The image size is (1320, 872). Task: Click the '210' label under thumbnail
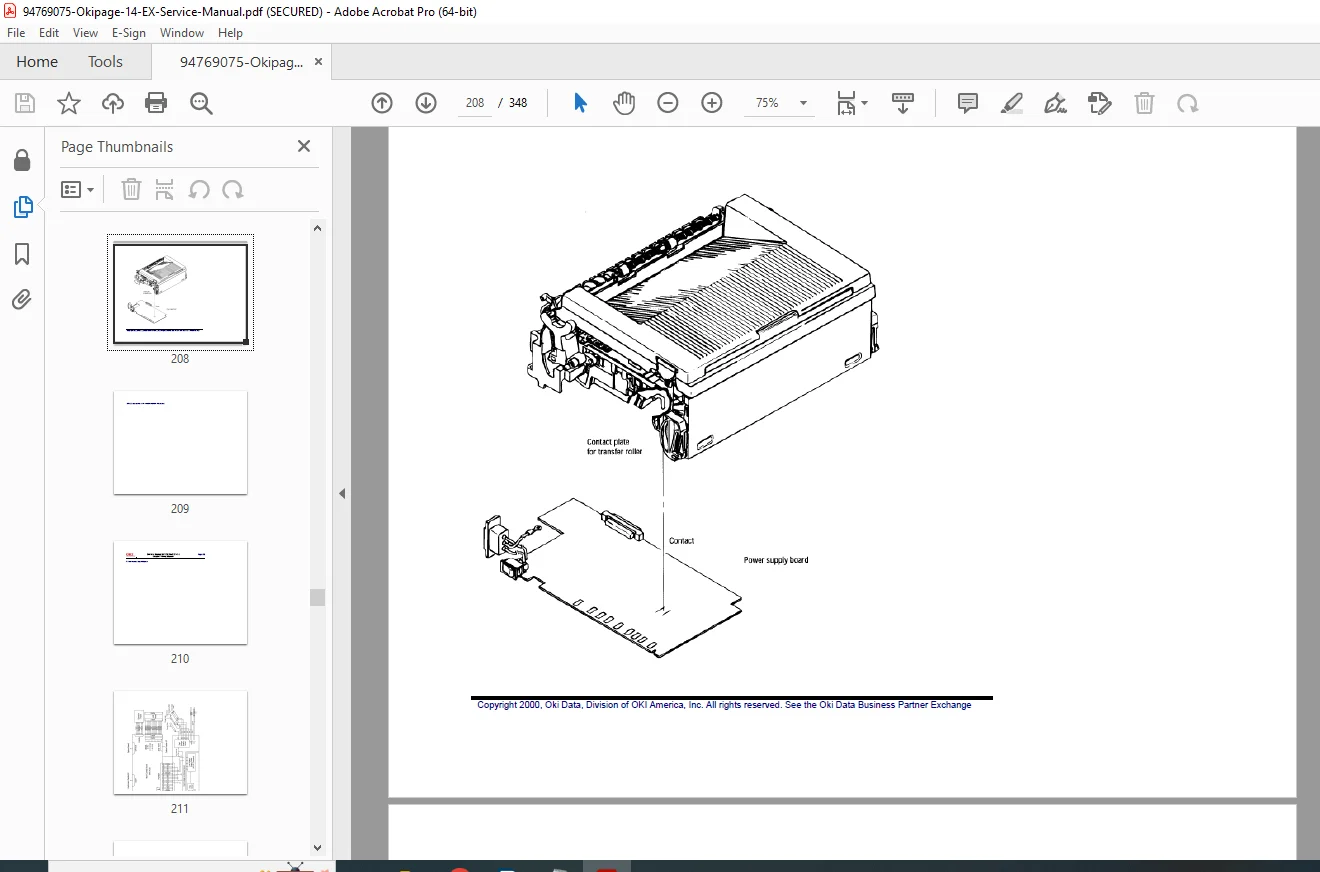pos(180,659)
